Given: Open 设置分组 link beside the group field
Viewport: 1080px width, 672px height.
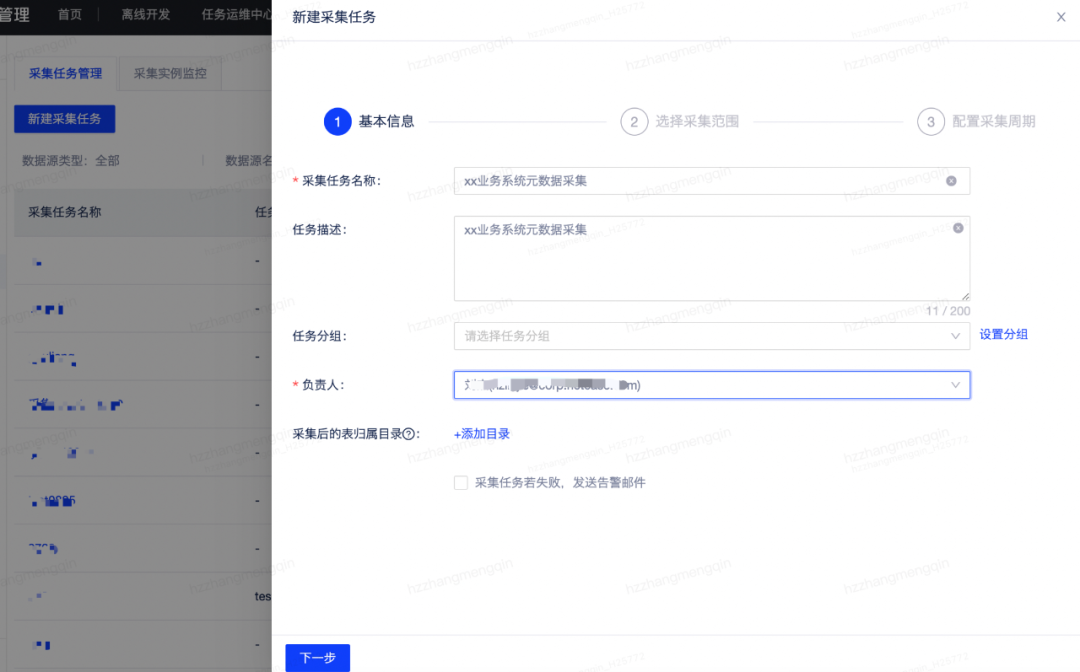Looking at the screenshot, I should tap(1003, 334).
